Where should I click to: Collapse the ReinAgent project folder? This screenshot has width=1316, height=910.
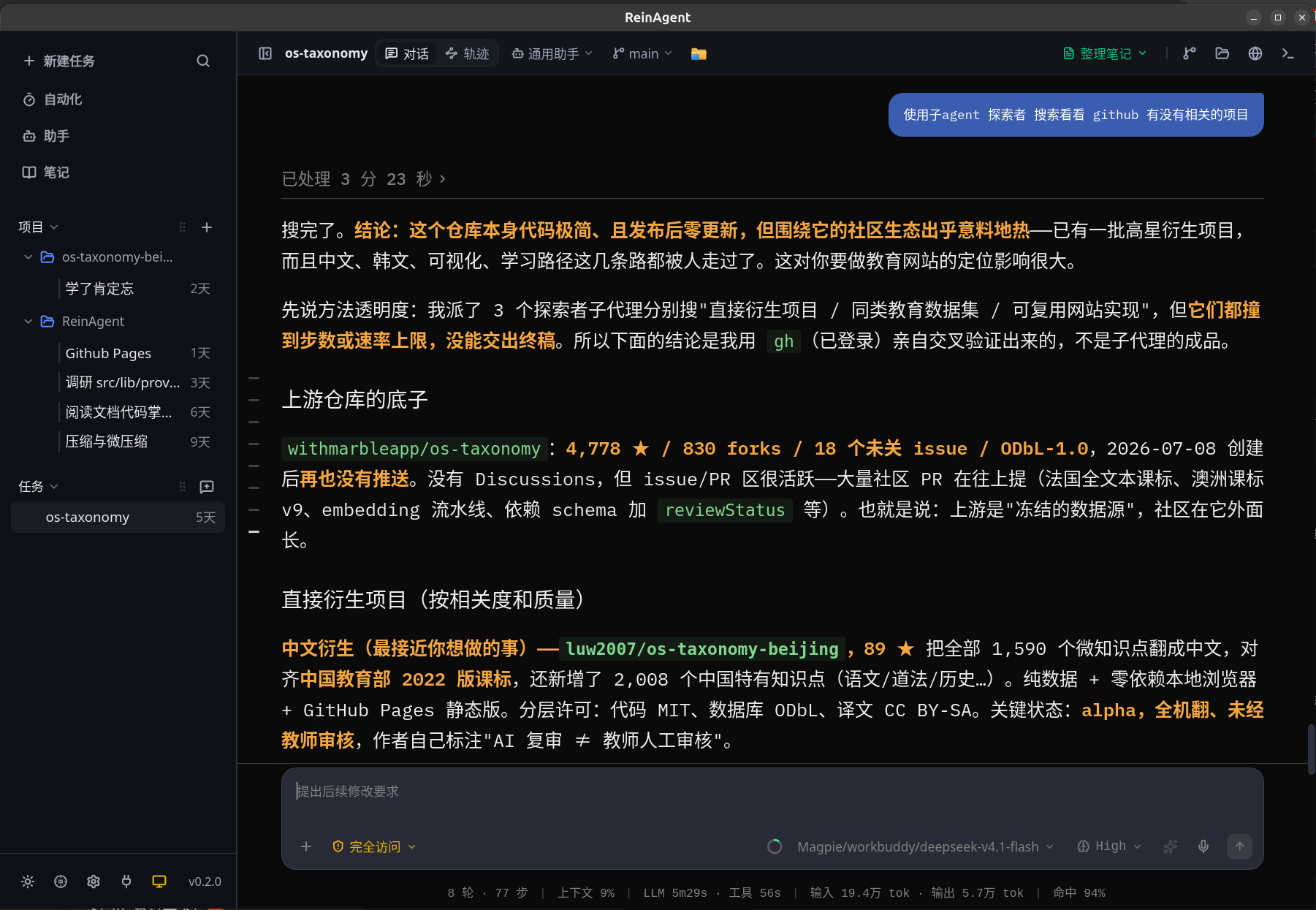[x=28, y=322]
